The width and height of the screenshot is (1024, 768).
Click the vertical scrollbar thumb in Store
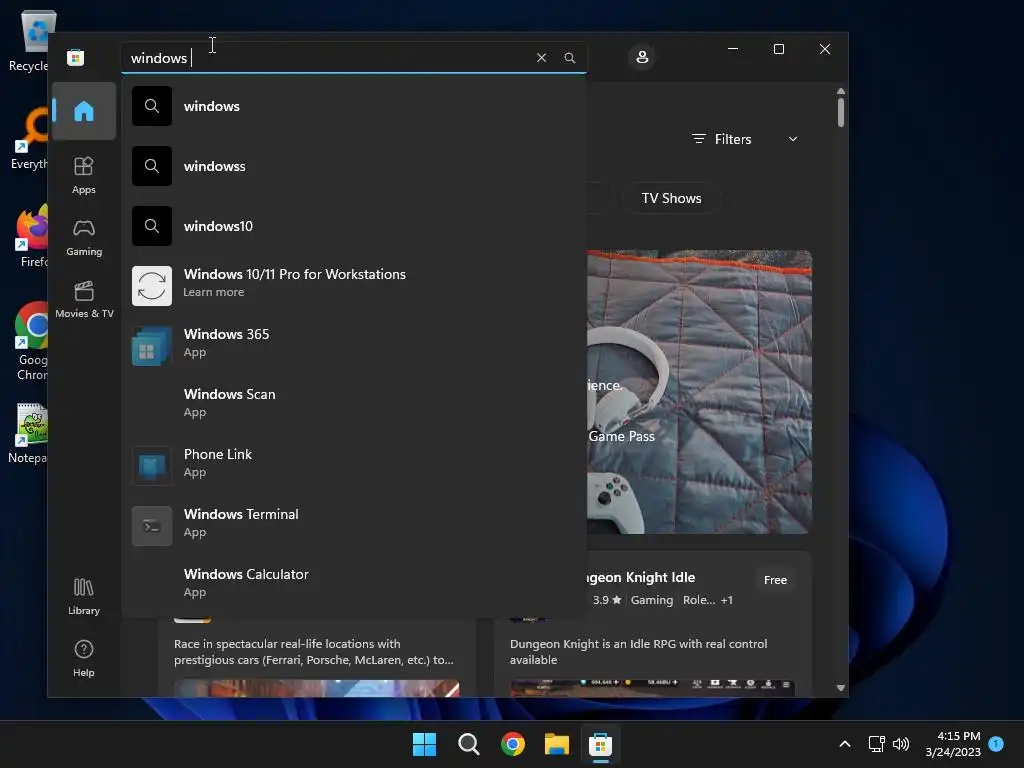pyautogui.click(x=840, y=112)
